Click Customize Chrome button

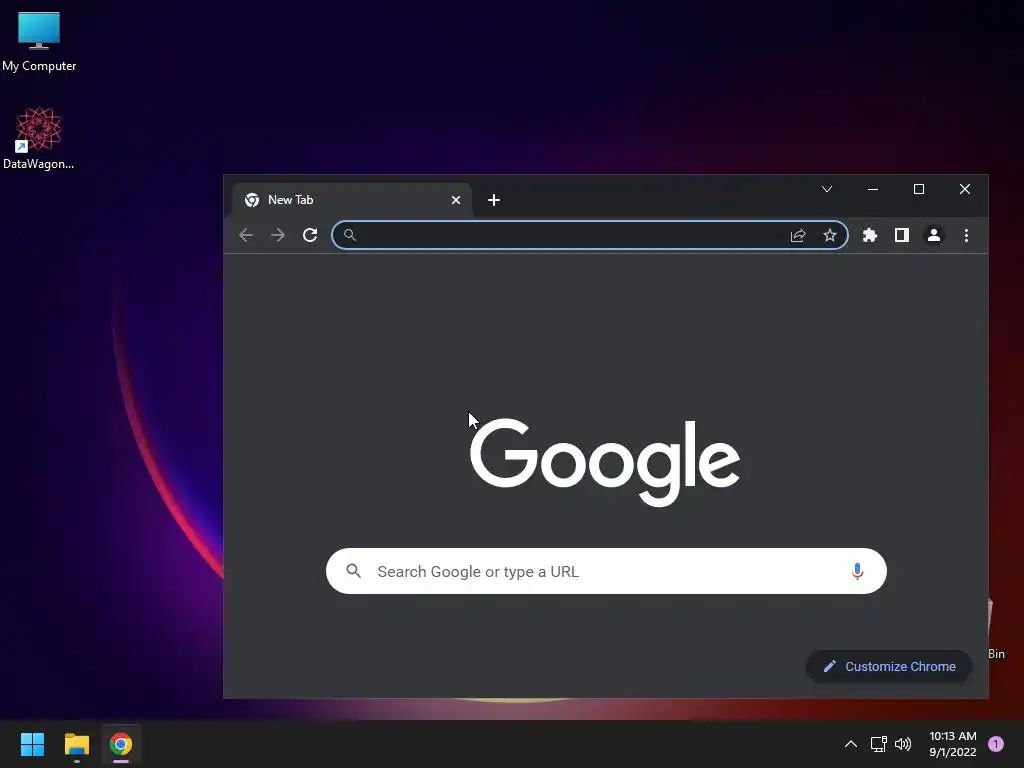tap(889, 667)
